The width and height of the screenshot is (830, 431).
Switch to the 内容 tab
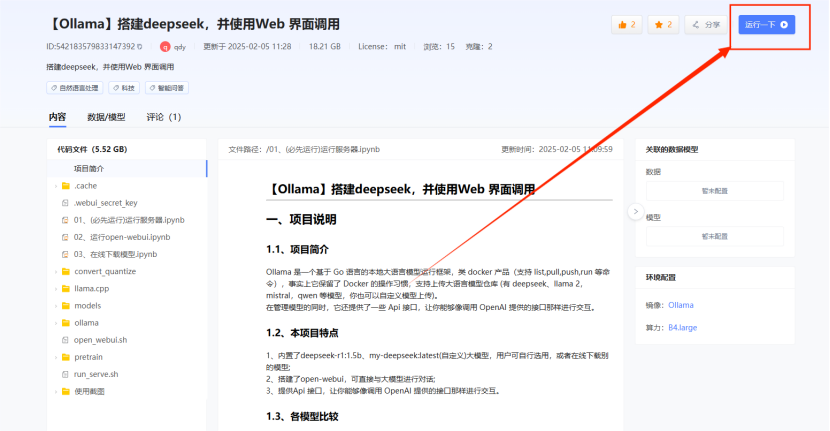[57, 117]
